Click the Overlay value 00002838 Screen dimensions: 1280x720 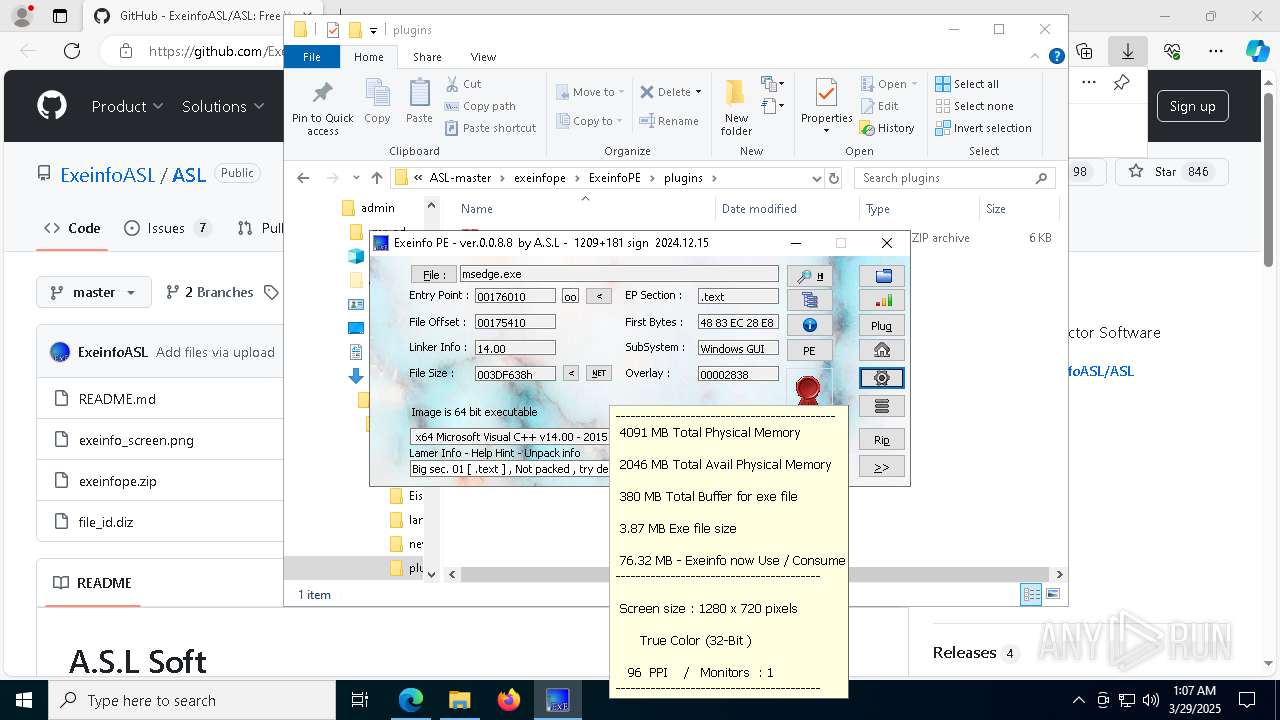pos(738,374)
